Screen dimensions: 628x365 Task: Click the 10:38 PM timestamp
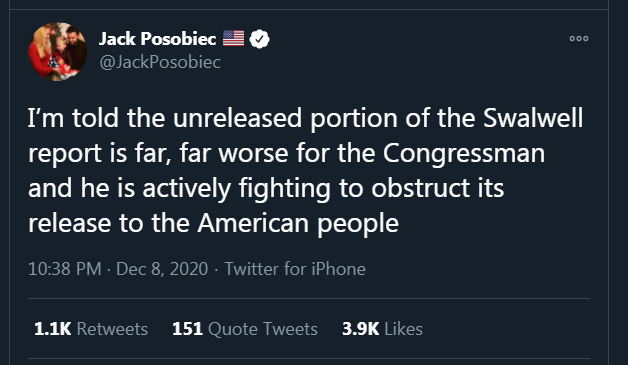point(64,269)
